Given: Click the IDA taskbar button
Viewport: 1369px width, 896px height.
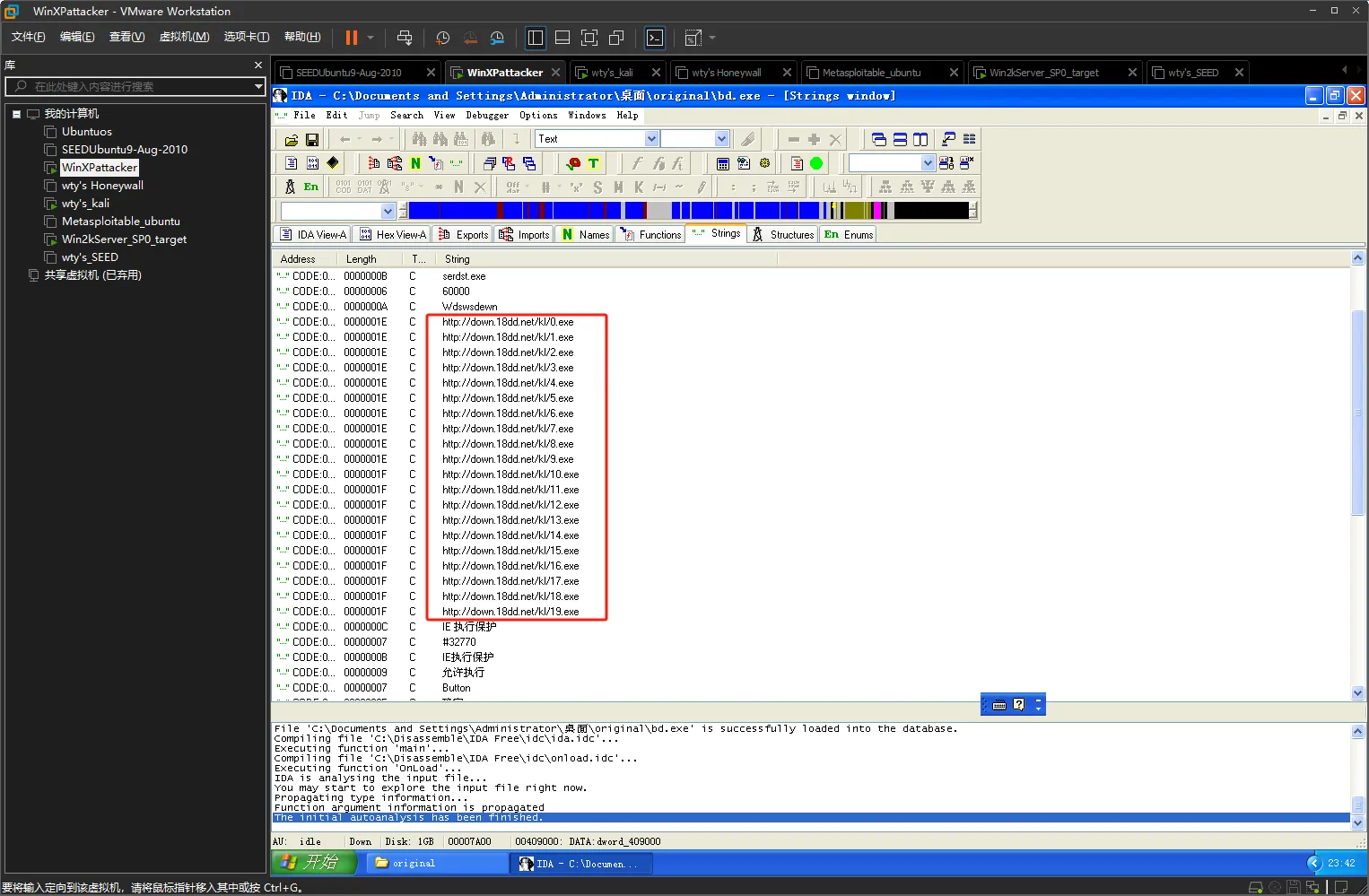Looking at the screenshot, I should [582, 863].
